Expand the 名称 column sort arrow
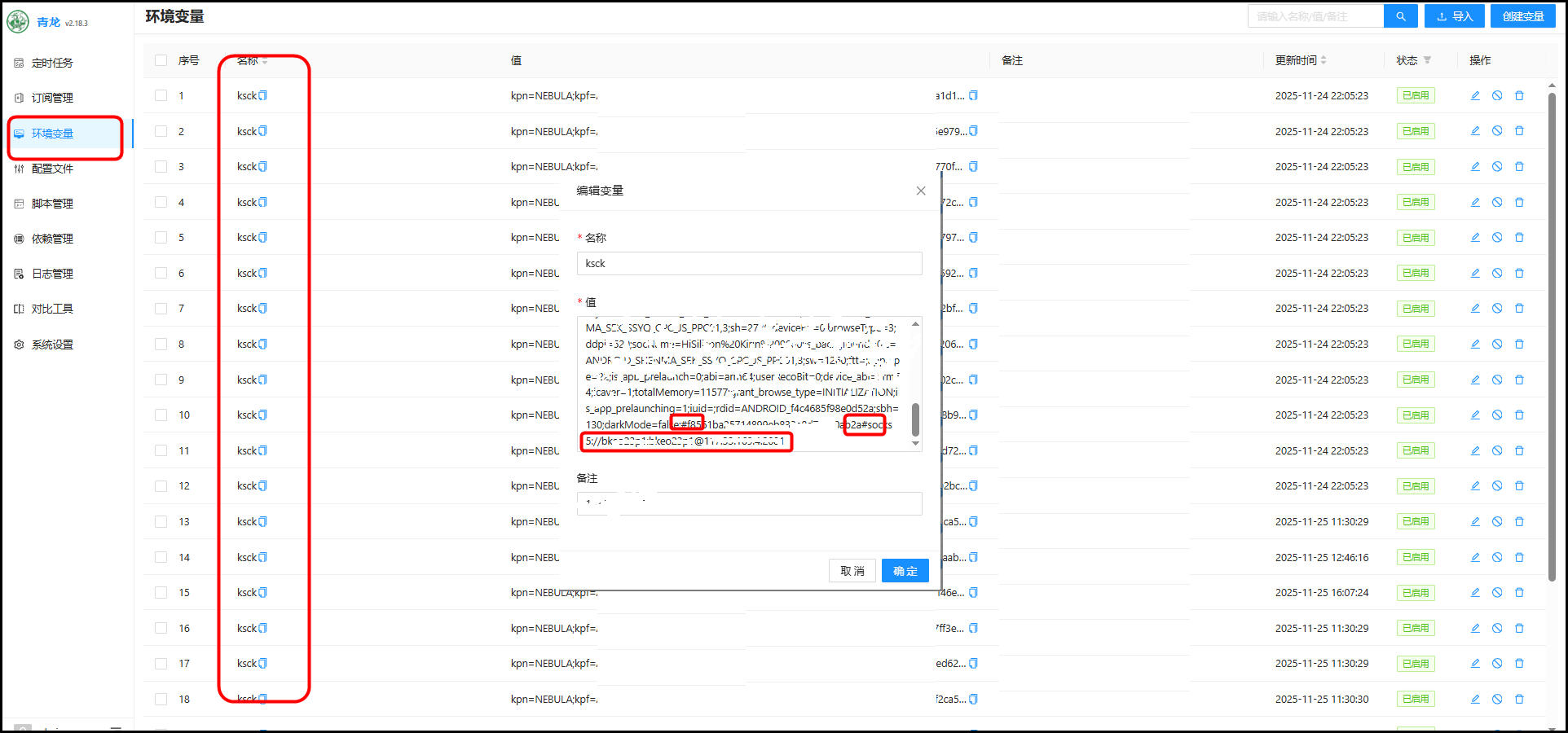 tap(265, 62)
